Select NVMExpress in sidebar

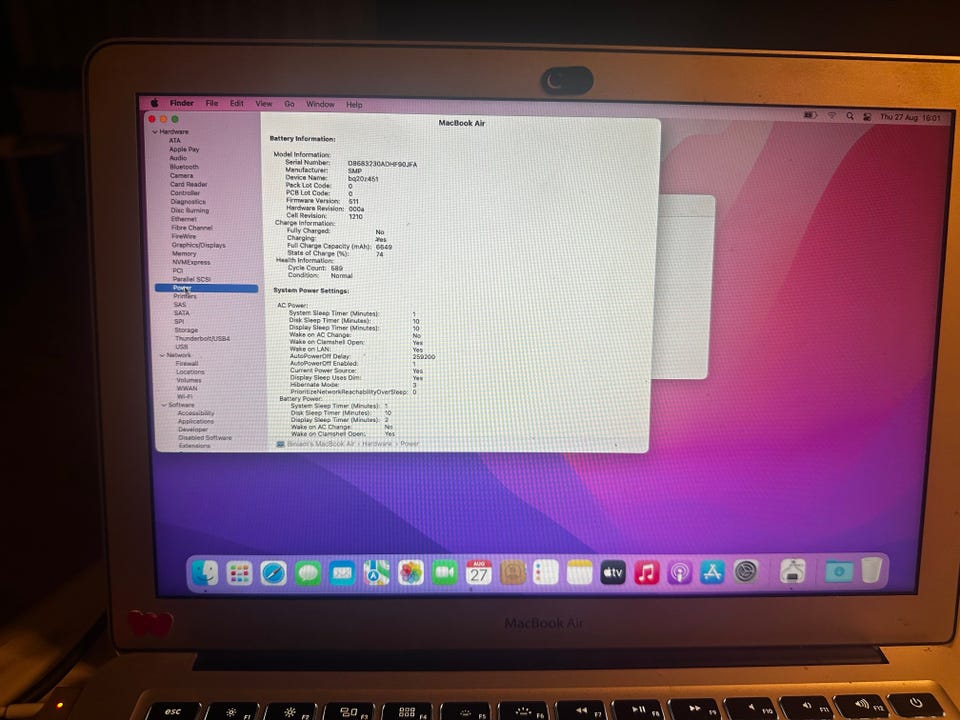(x=191, y=262)
